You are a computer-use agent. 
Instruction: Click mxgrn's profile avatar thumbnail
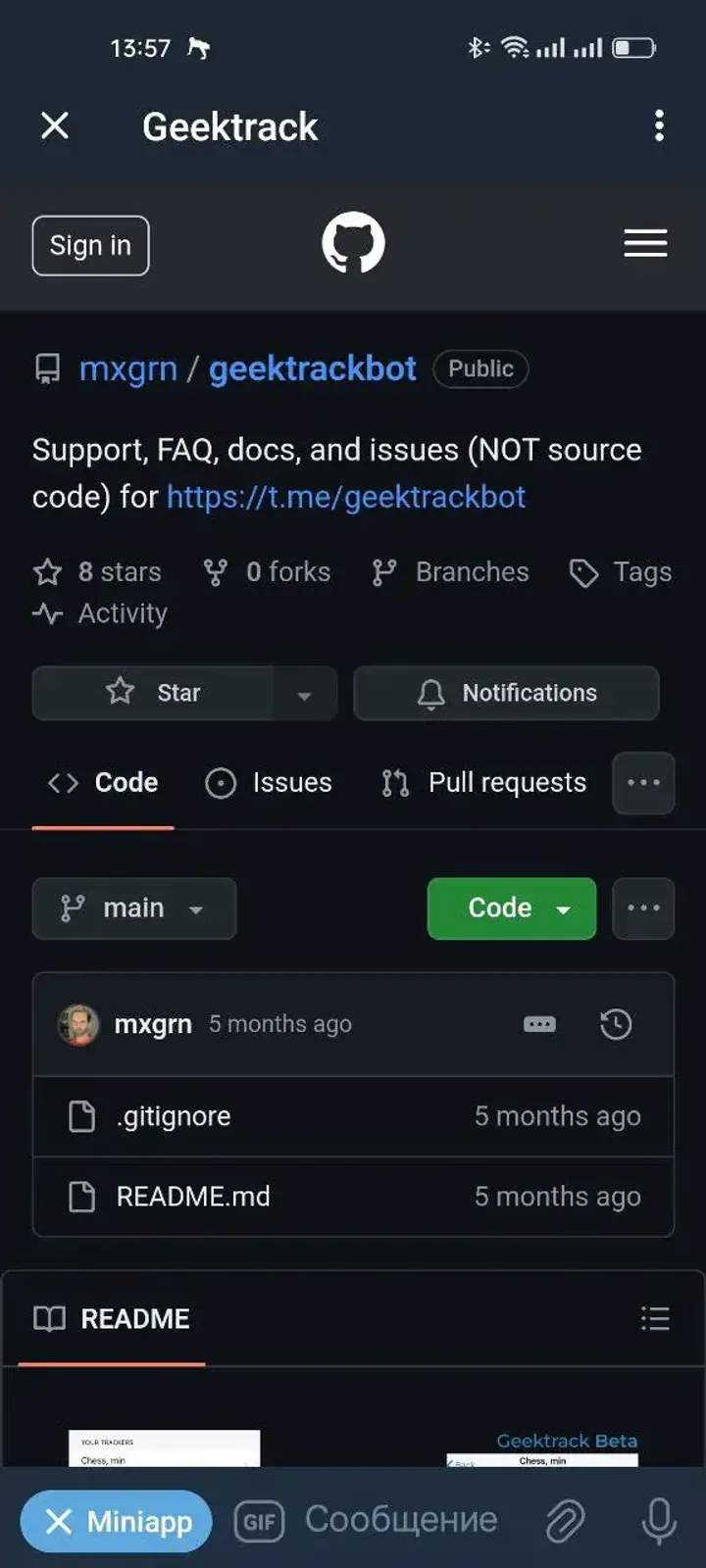[x=79, y=1024]
